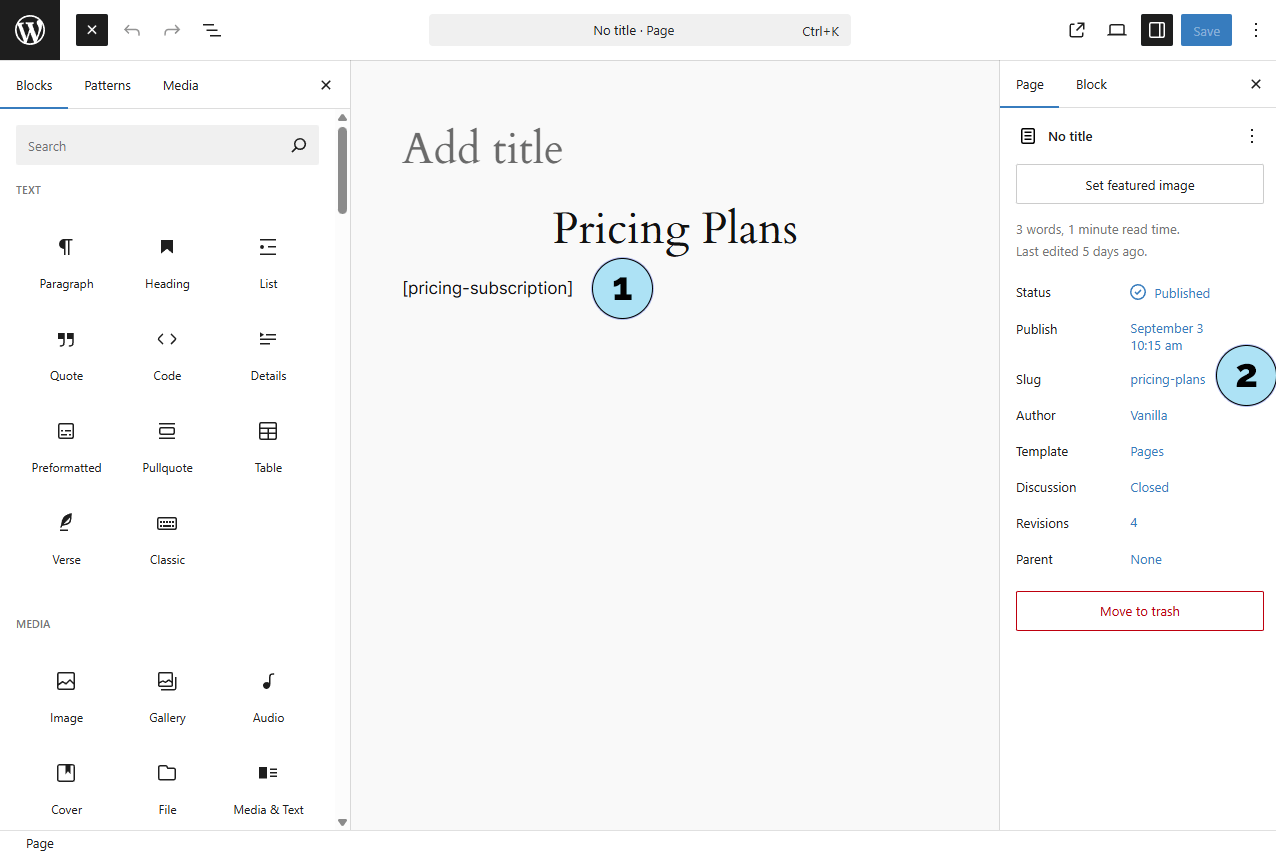Click the Undo arrow icon
The height and width of the screenshot is (853, 1276).
pyautogui.click(x=132, y=30)
